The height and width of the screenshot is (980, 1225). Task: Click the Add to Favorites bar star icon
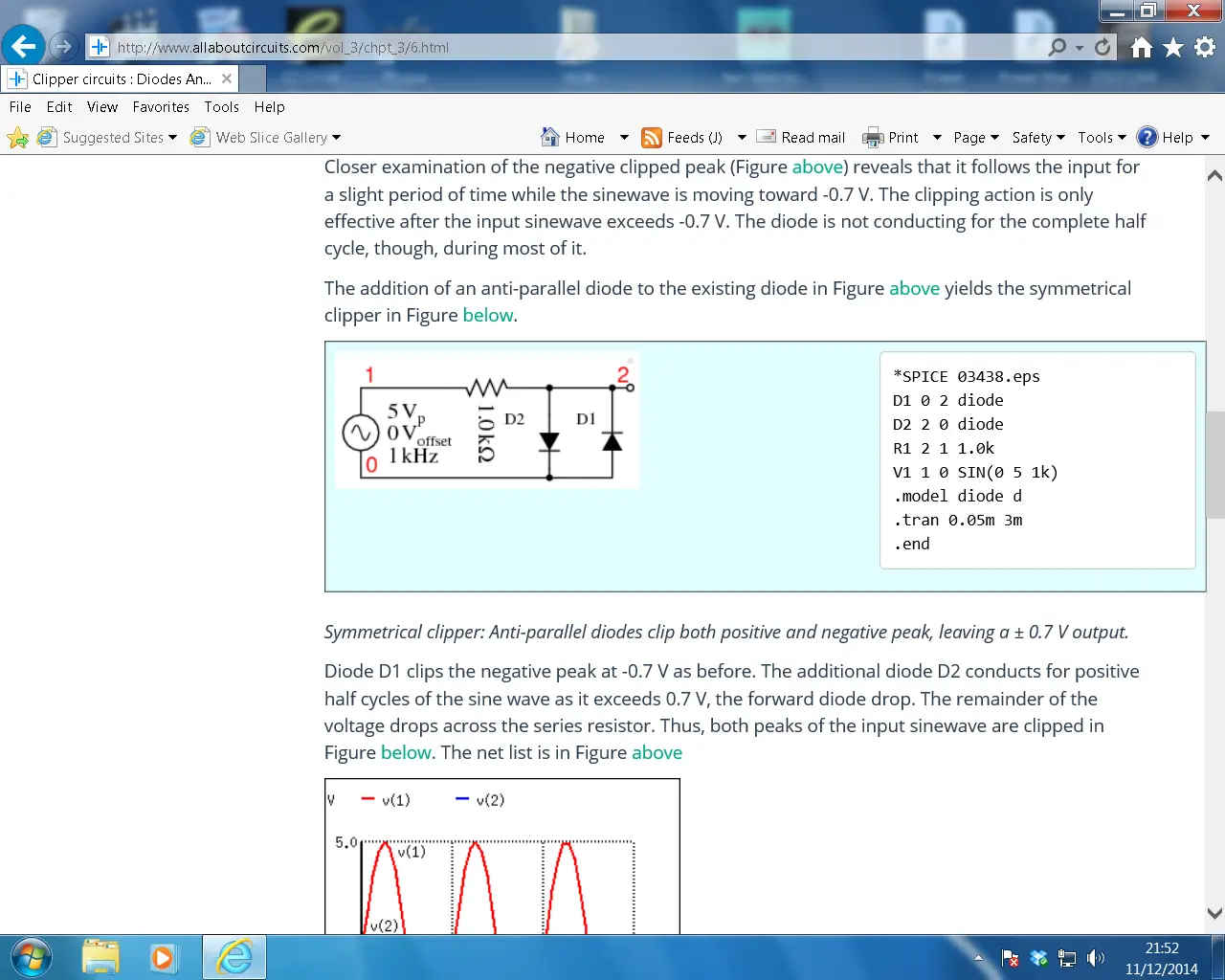[17, 138]
